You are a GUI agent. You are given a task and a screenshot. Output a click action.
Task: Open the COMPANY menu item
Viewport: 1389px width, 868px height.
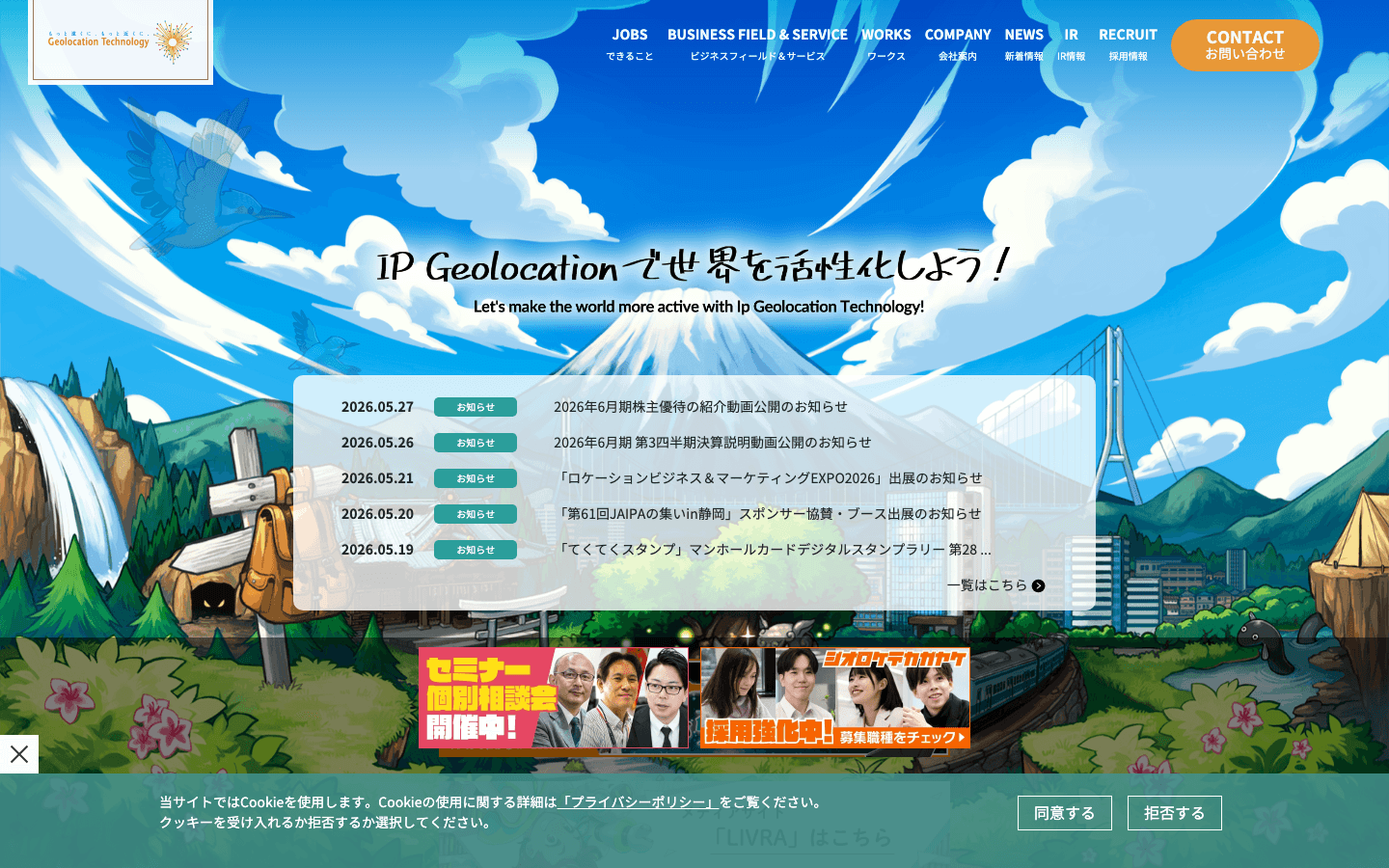tap(958, 44)
